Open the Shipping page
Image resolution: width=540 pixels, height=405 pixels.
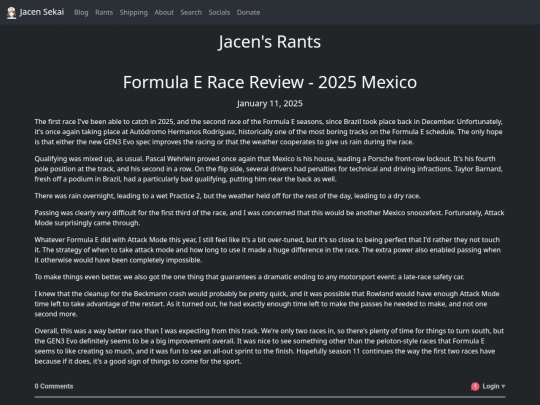click(x=134, y=12)
